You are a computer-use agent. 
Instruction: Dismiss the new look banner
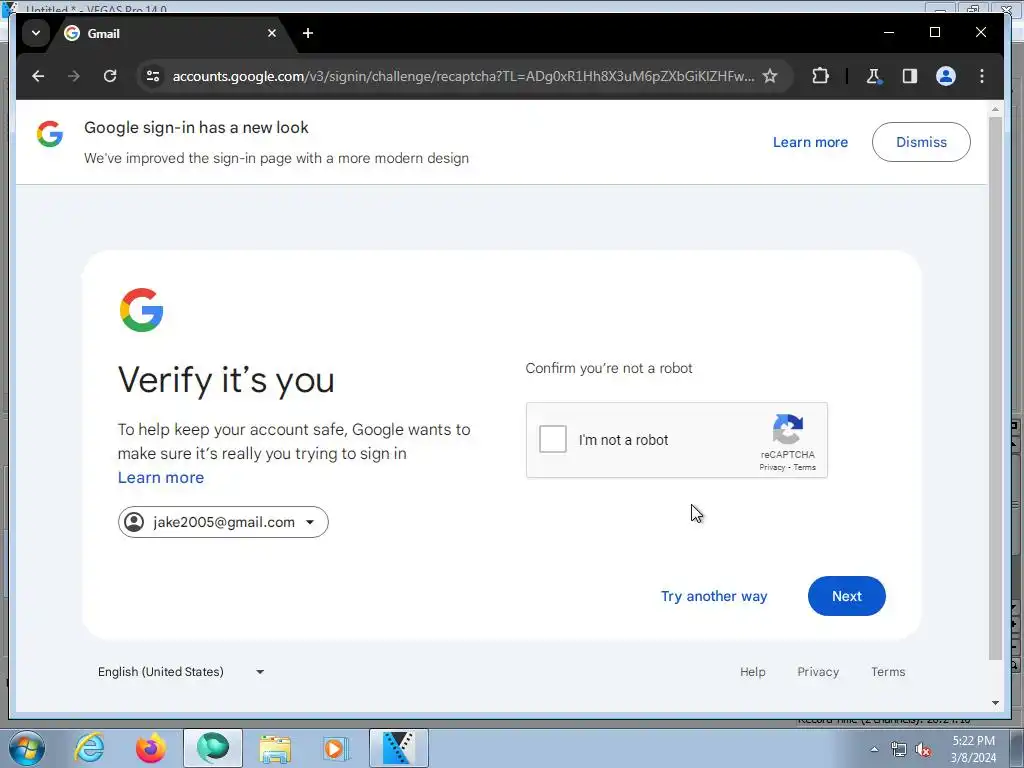[921, 142]
